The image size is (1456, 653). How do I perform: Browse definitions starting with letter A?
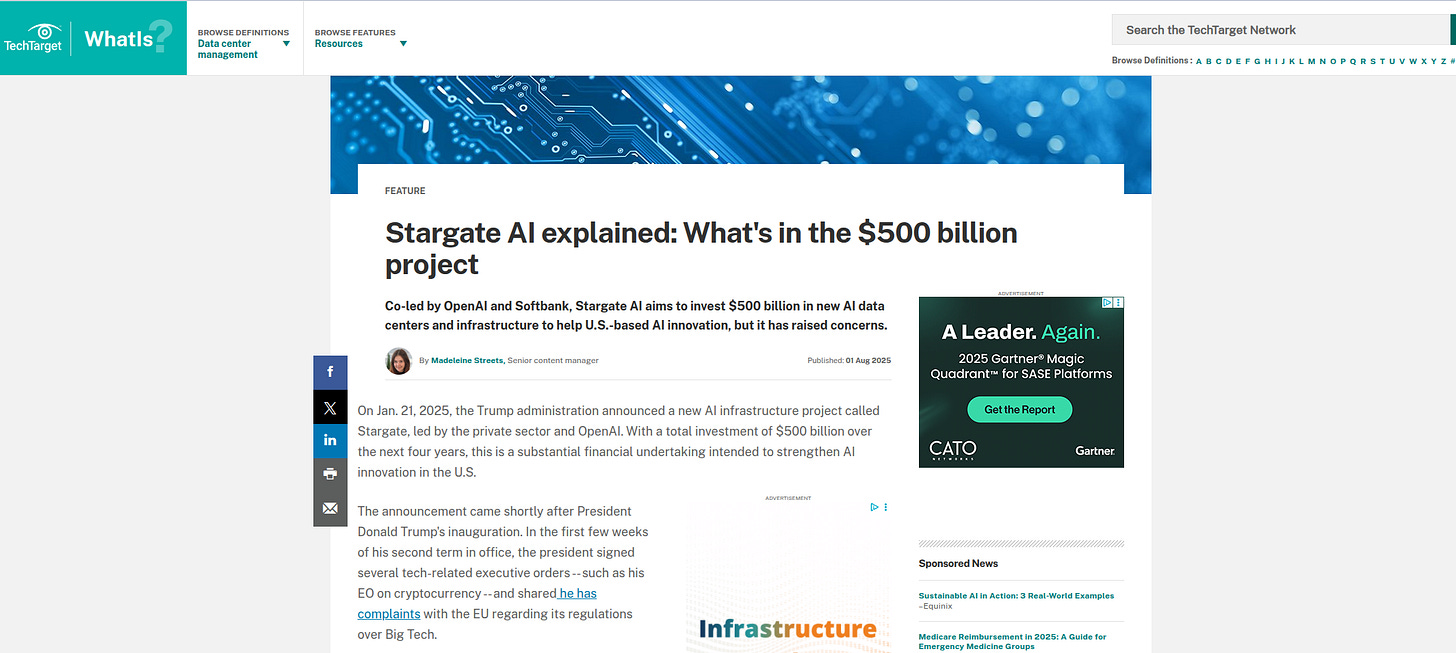point(1199,61)
